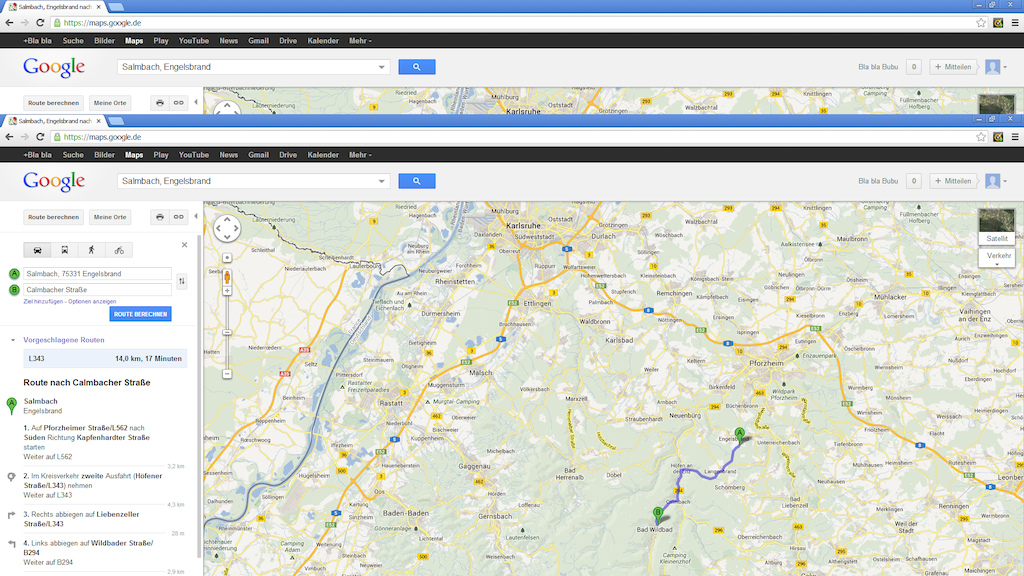
Task: Open the Optionen anzeigen link
Action: 92,302
